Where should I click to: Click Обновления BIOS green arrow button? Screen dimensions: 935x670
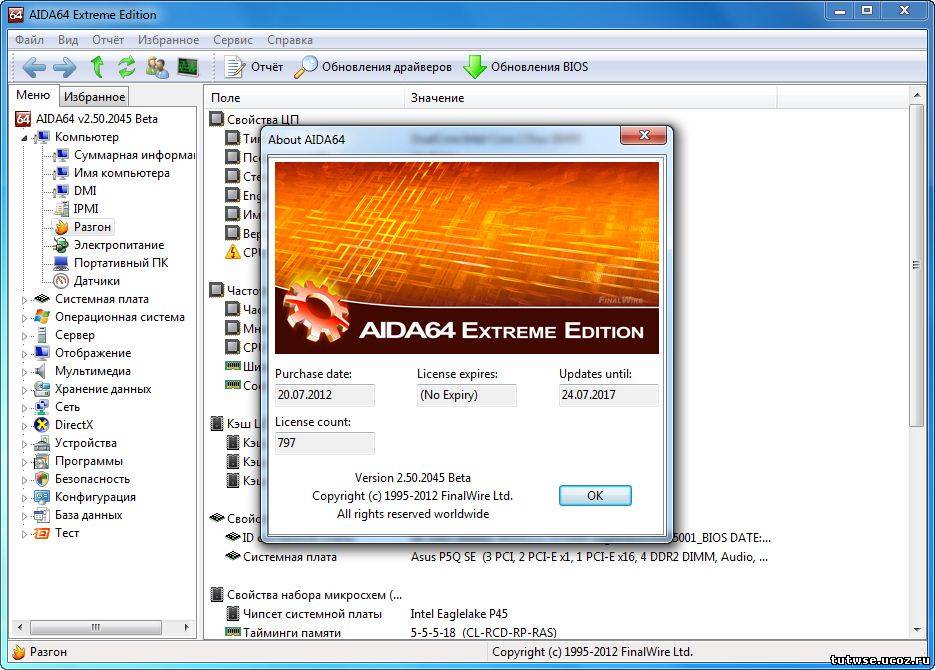pos(526,67)
